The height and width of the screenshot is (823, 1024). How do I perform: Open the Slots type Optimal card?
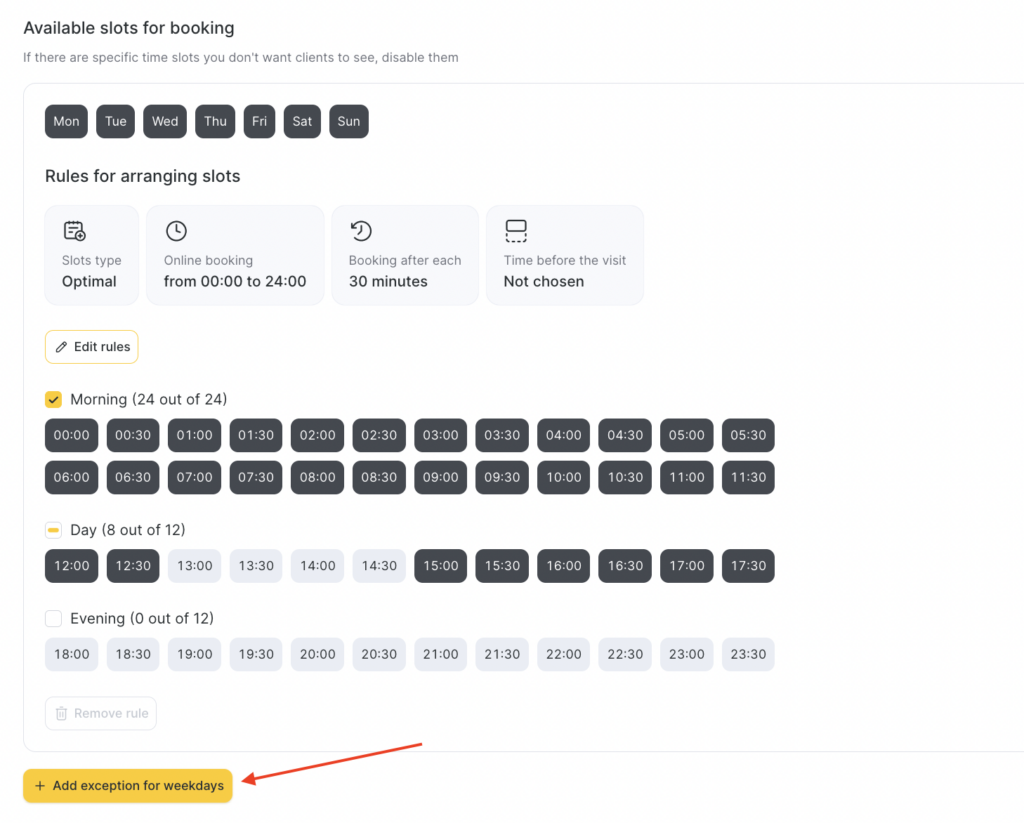click(x=91, y=256)
